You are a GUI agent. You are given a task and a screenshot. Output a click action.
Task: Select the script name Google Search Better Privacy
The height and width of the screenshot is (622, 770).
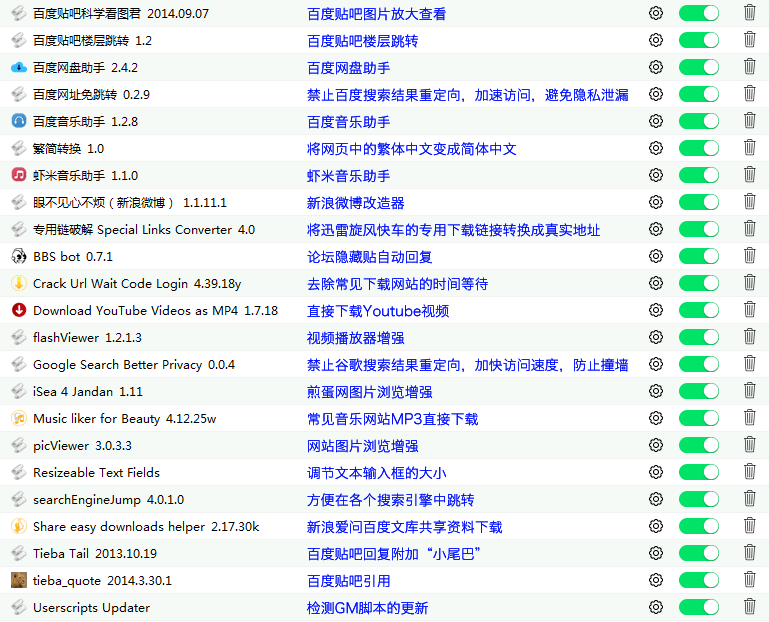pyautogui.click(x=134, y=365)
